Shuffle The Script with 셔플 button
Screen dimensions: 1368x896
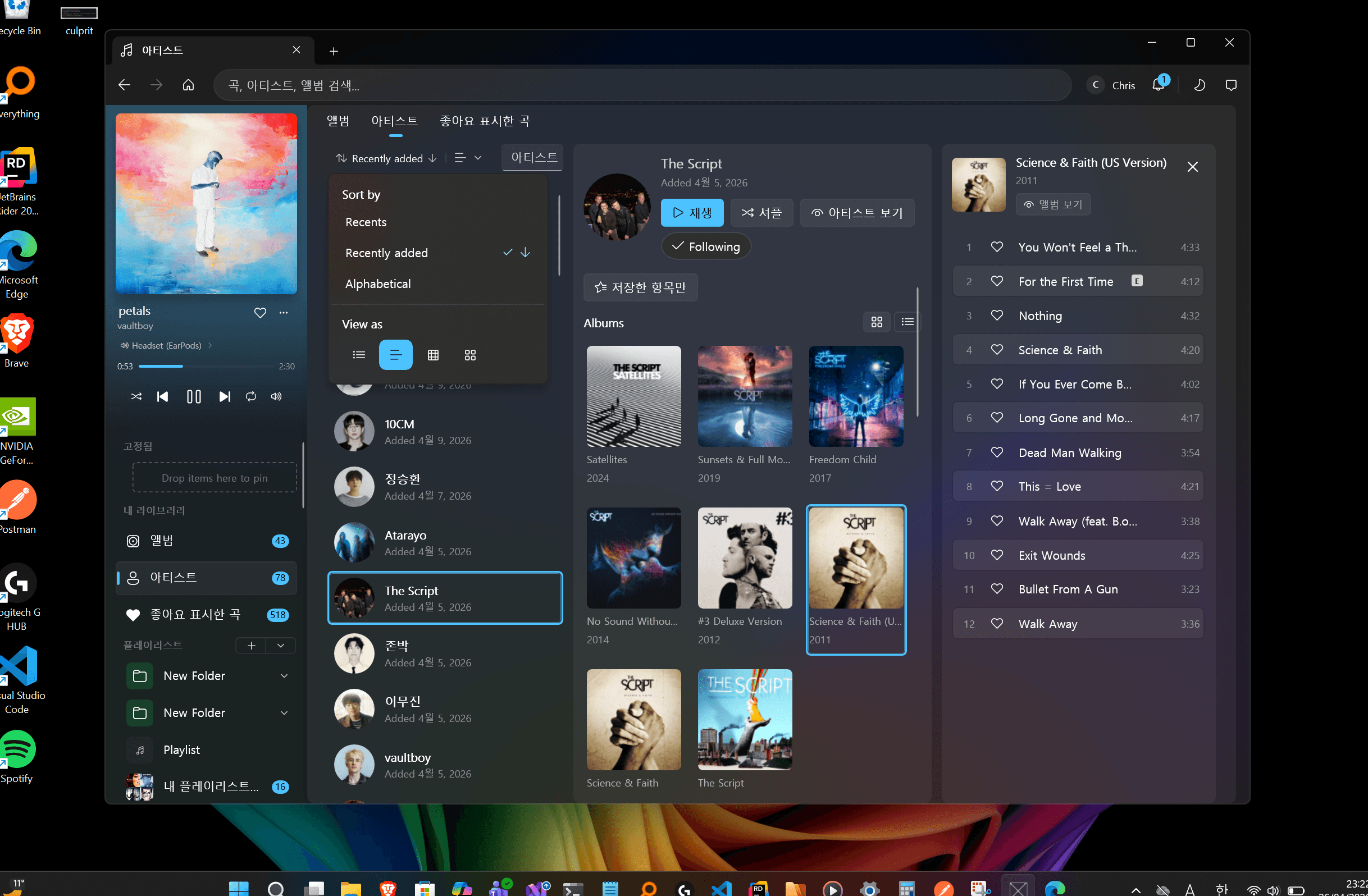(x=762, y=213)
